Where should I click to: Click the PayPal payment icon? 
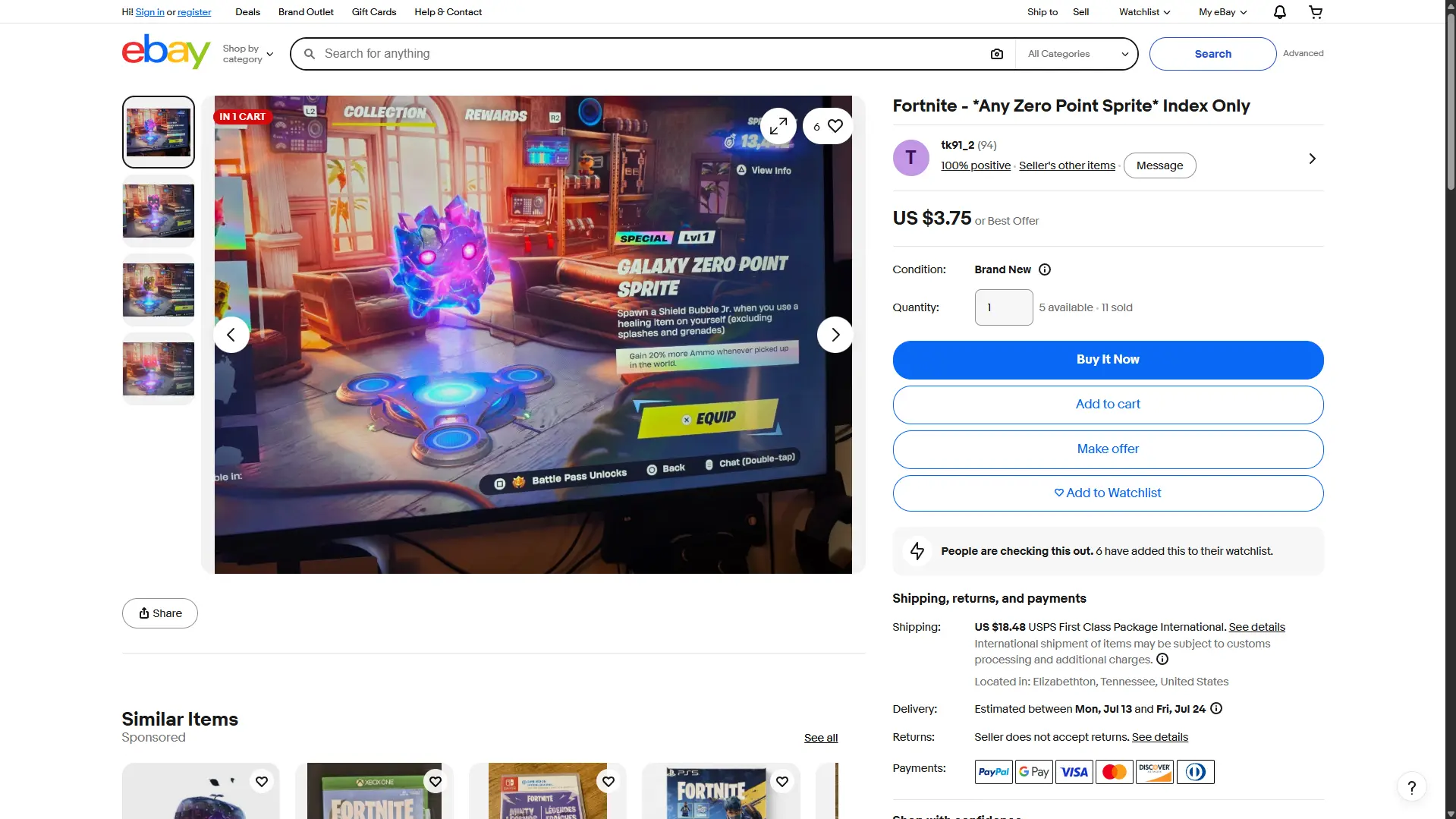(993, 772)
